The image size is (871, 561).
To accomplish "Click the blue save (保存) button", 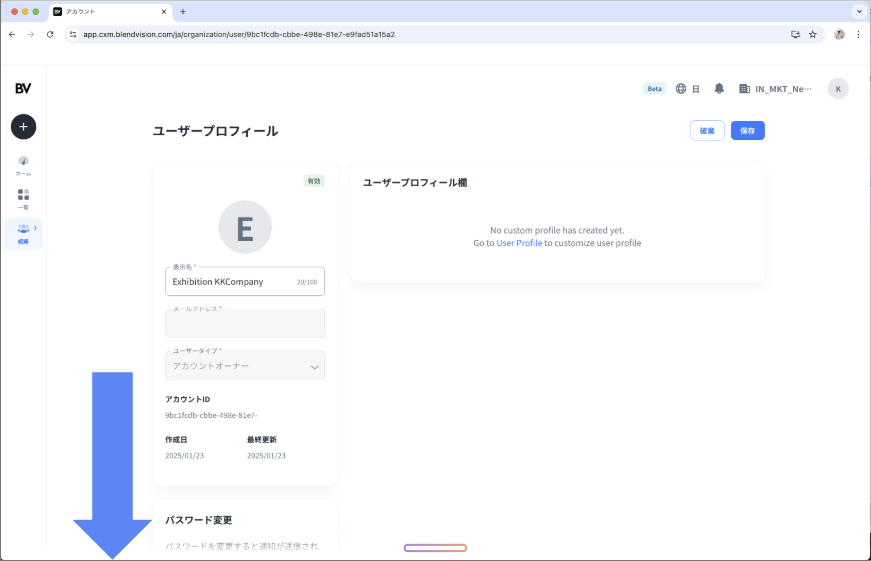I will click(x=748, y=131).
